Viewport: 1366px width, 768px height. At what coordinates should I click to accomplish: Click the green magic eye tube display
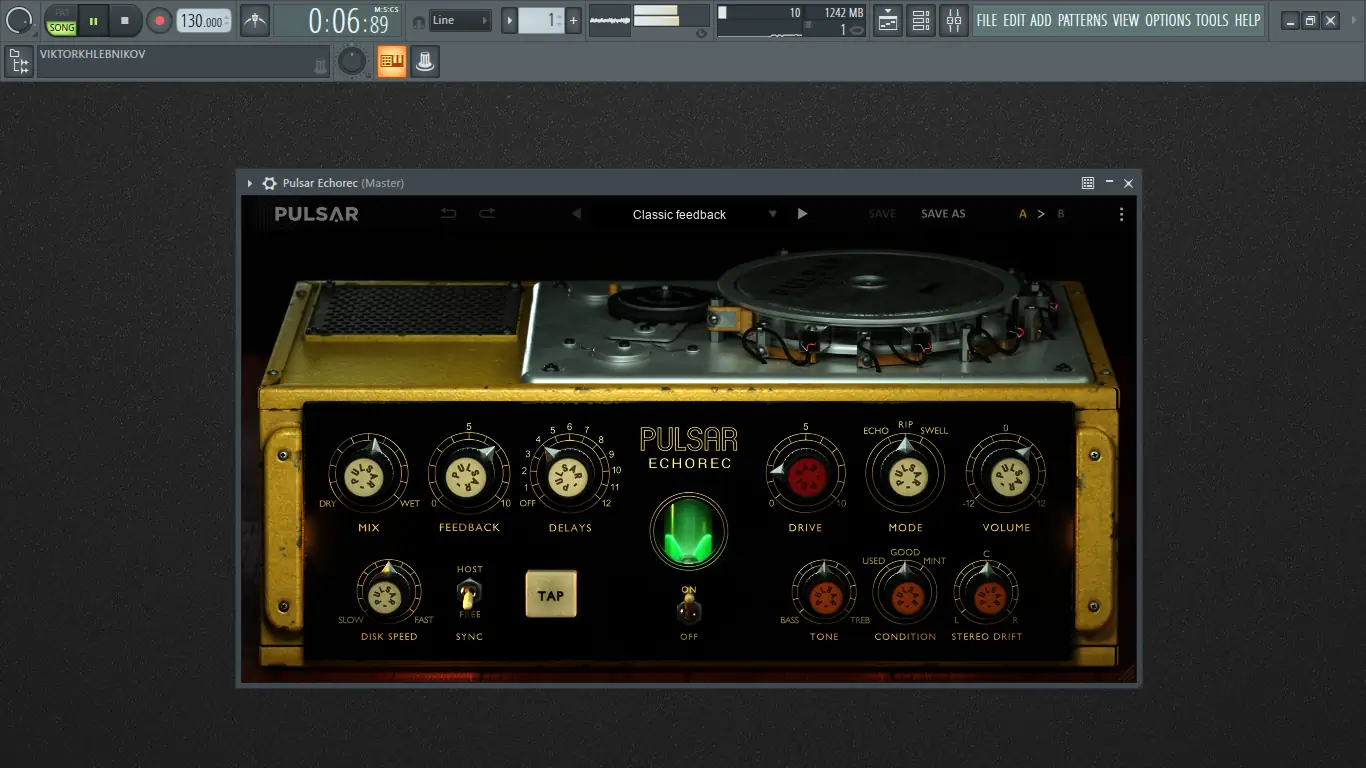(688, 530)
